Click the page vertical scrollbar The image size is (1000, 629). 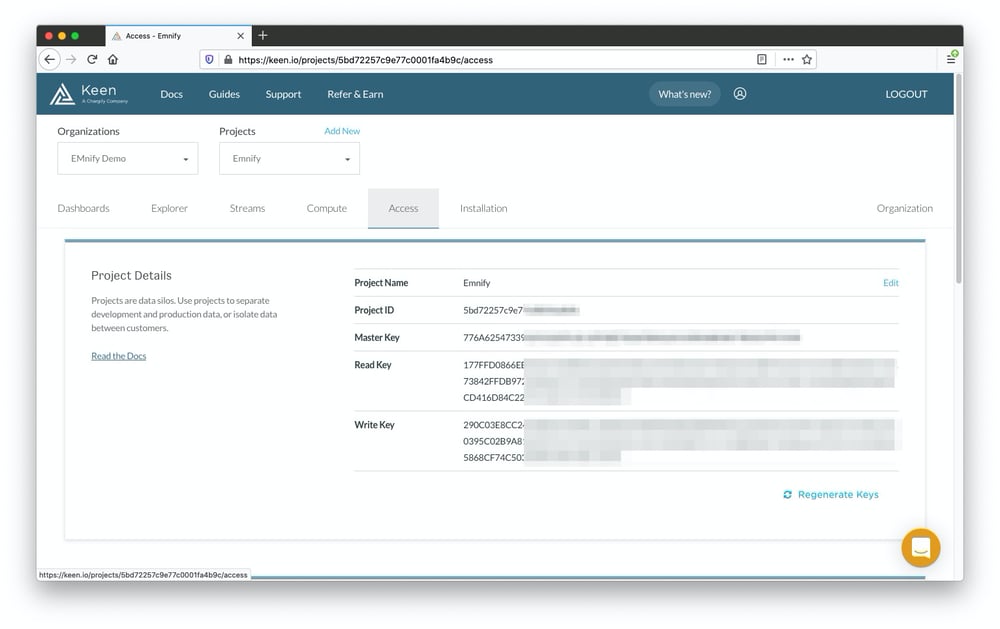959,179
